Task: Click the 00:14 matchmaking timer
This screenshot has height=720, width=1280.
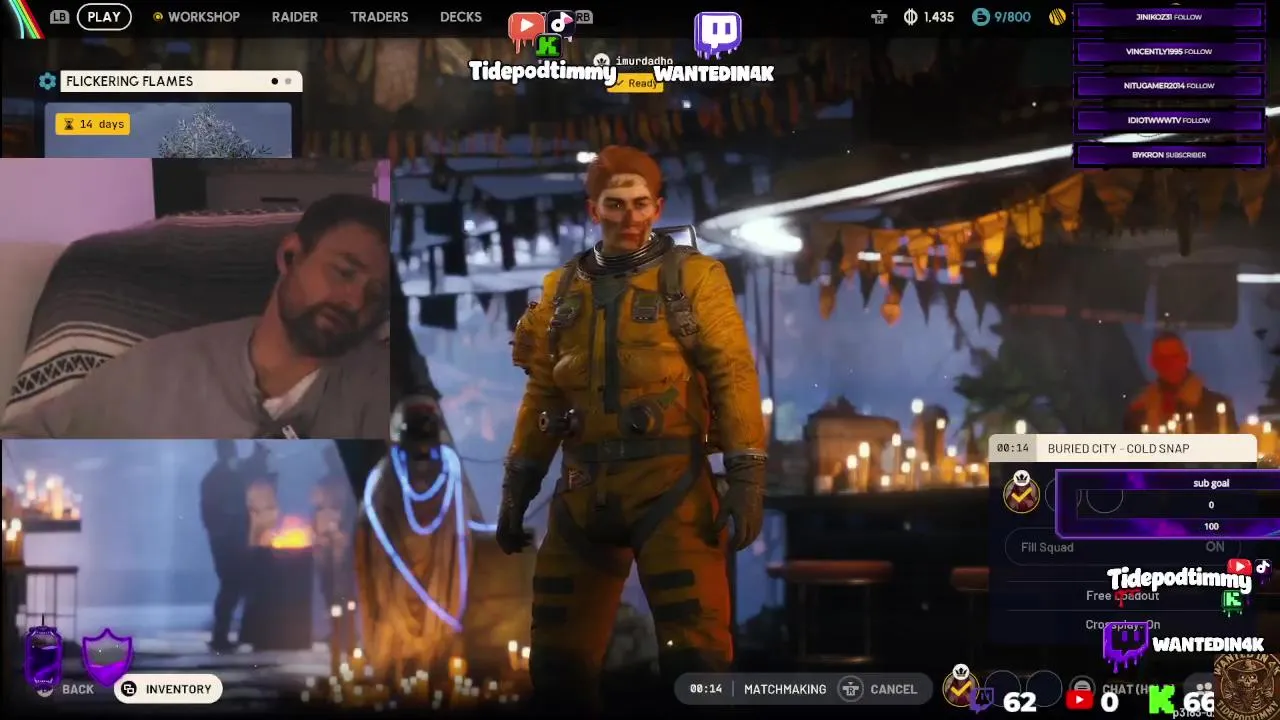Action: click(706, 689)
